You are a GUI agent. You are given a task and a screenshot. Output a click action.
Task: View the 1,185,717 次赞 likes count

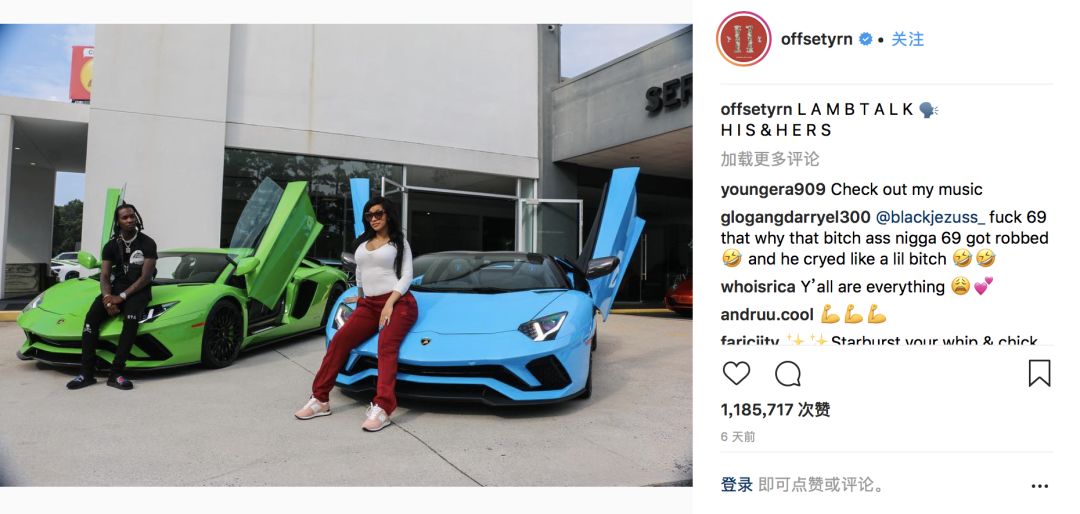coord(776,410)
